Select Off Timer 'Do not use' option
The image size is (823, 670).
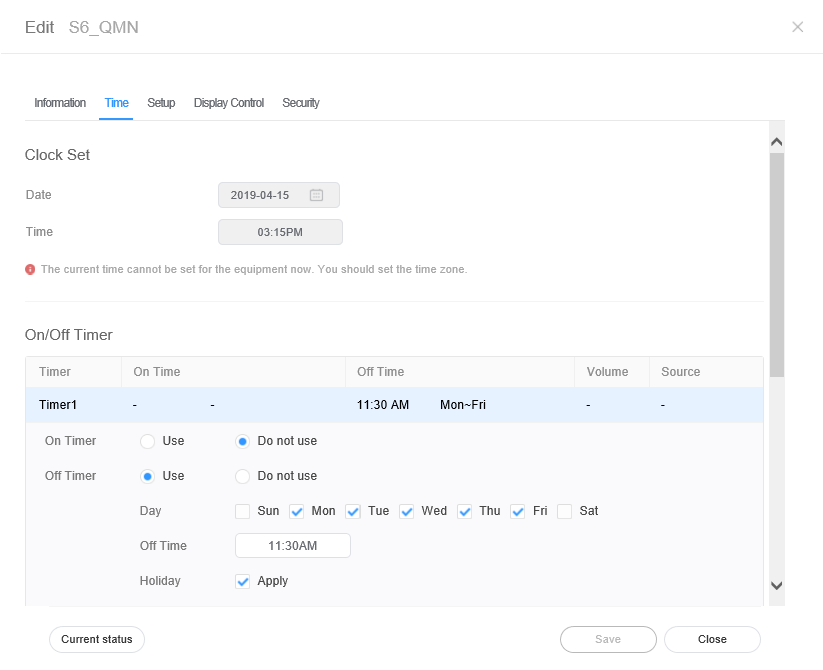pyautogui.click(x=243, y=476)
